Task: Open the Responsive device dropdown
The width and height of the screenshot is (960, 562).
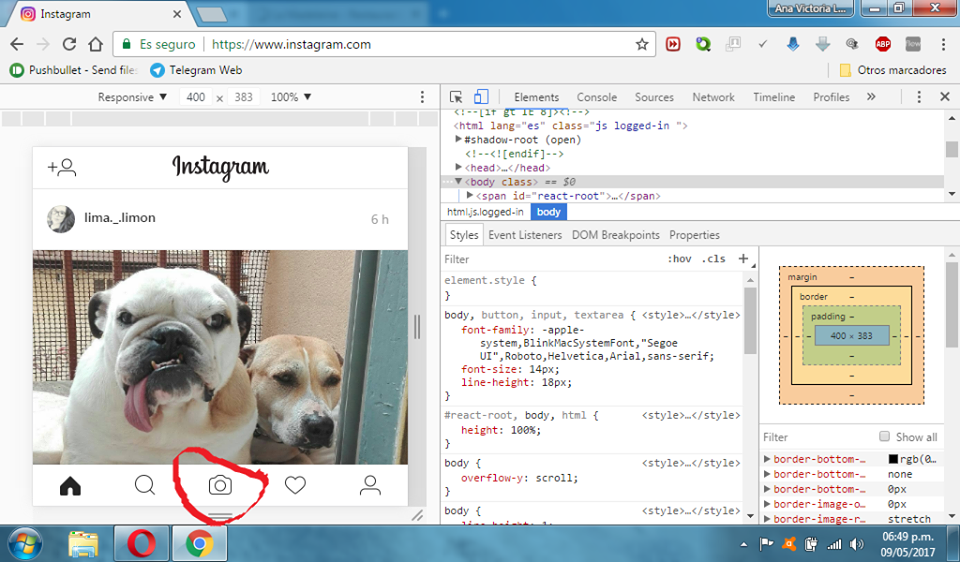Action: (132, 97)
